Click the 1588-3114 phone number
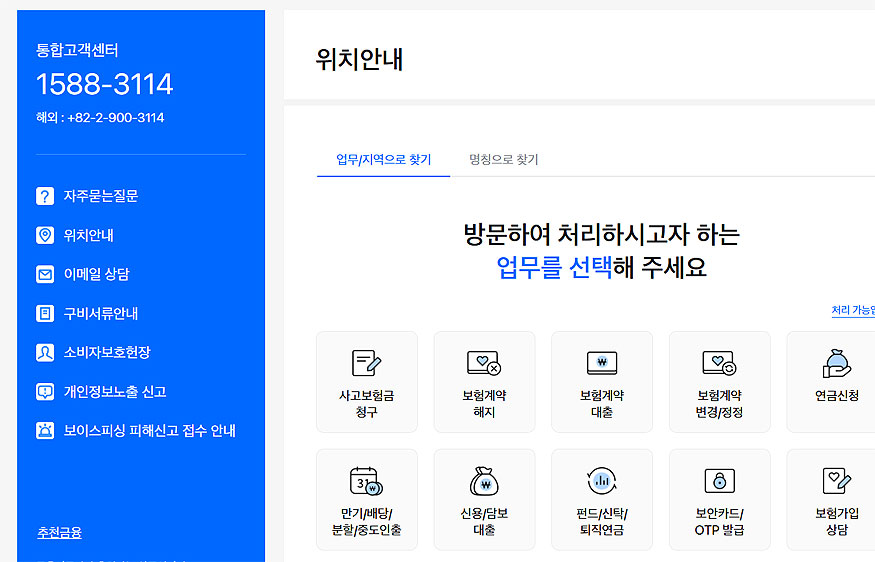The height and width of the screenshot is (562, 875). [x=104, y=84]
